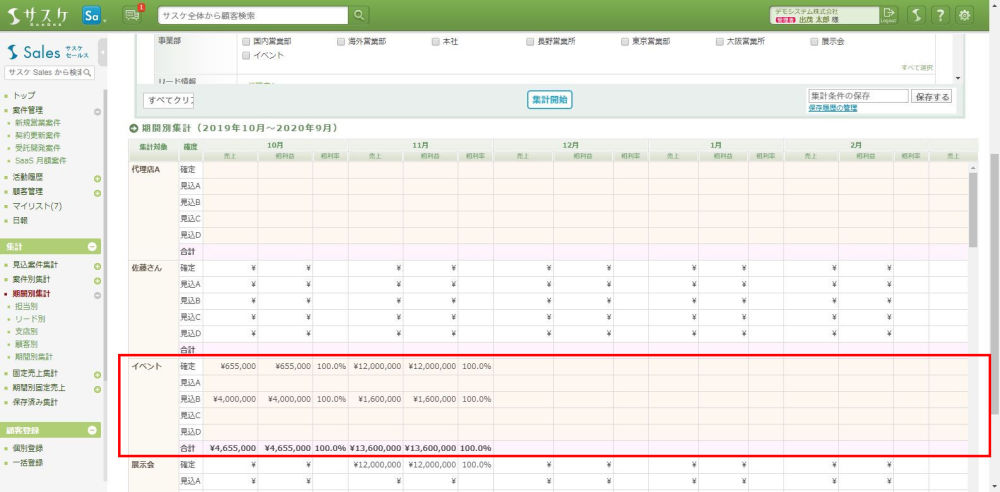This screenshot has width=1000, height=492.
Task: Focus the サスケ全体から顧客検索 search field
Action: (253, 15)
